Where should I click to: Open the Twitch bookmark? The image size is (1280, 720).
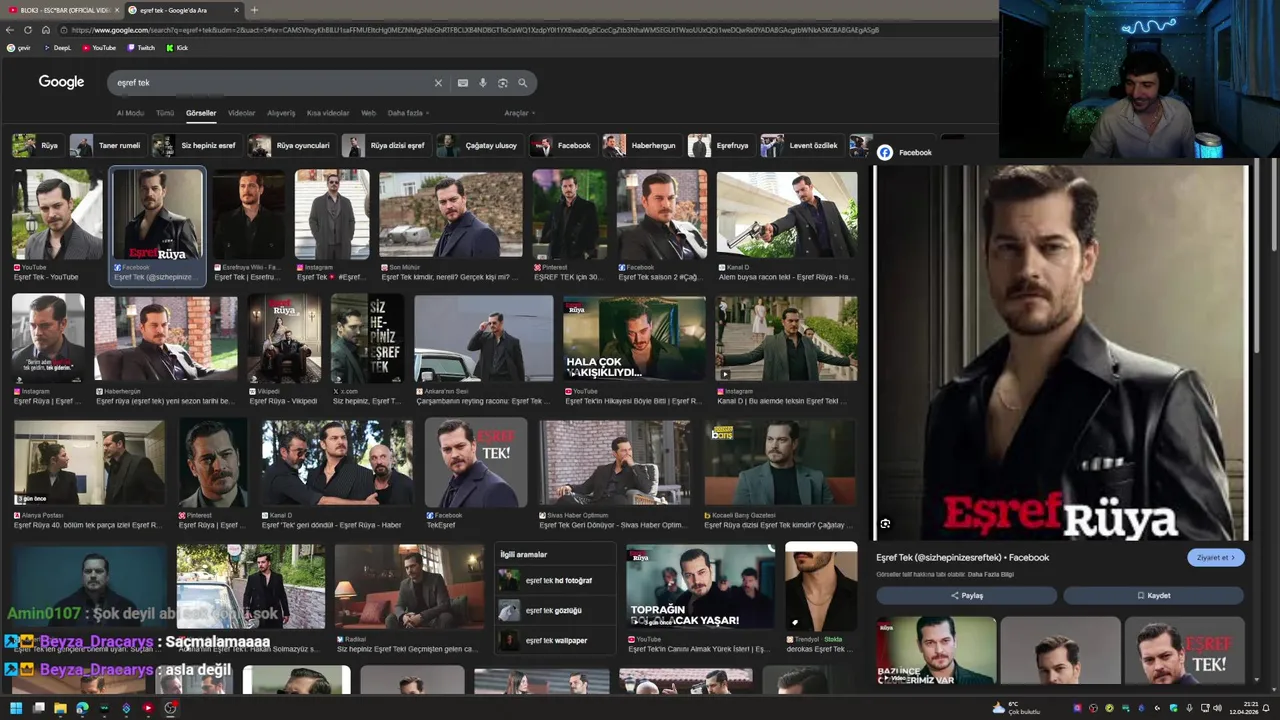[141, 48]
